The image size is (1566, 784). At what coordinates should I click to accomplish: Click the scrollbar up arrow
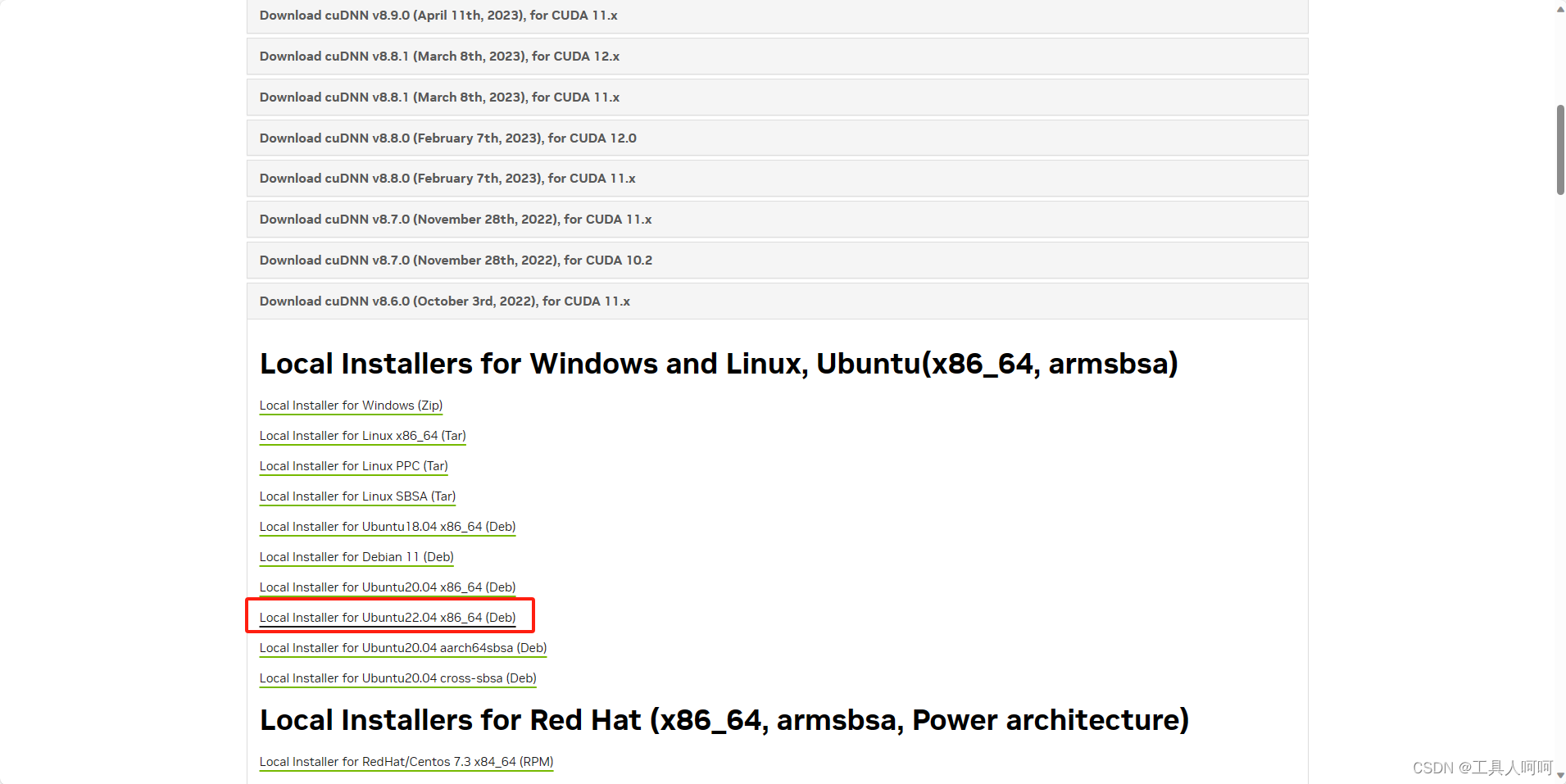click(1560, 9)
